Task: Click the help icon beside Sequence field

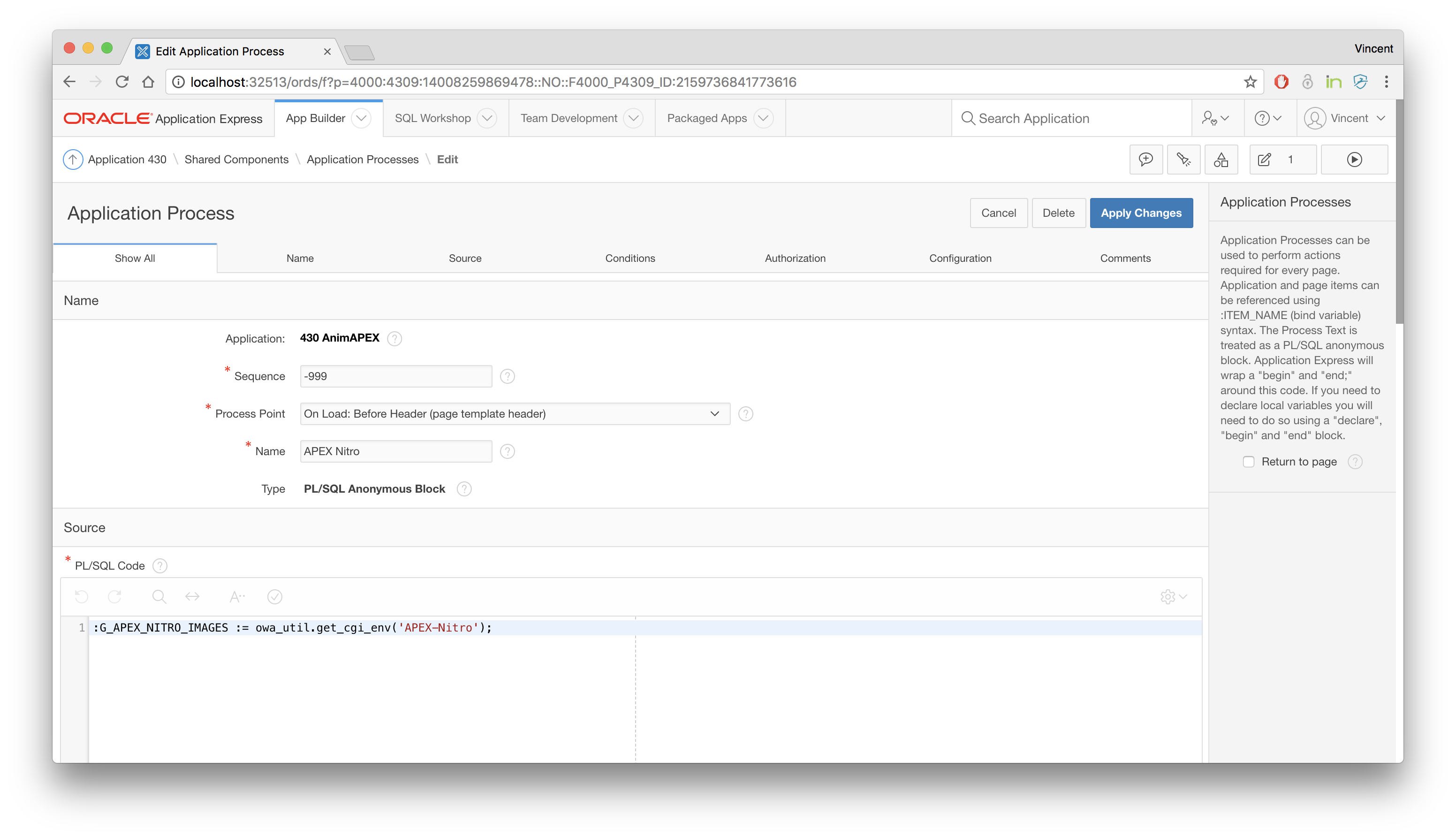Action: 508,376
